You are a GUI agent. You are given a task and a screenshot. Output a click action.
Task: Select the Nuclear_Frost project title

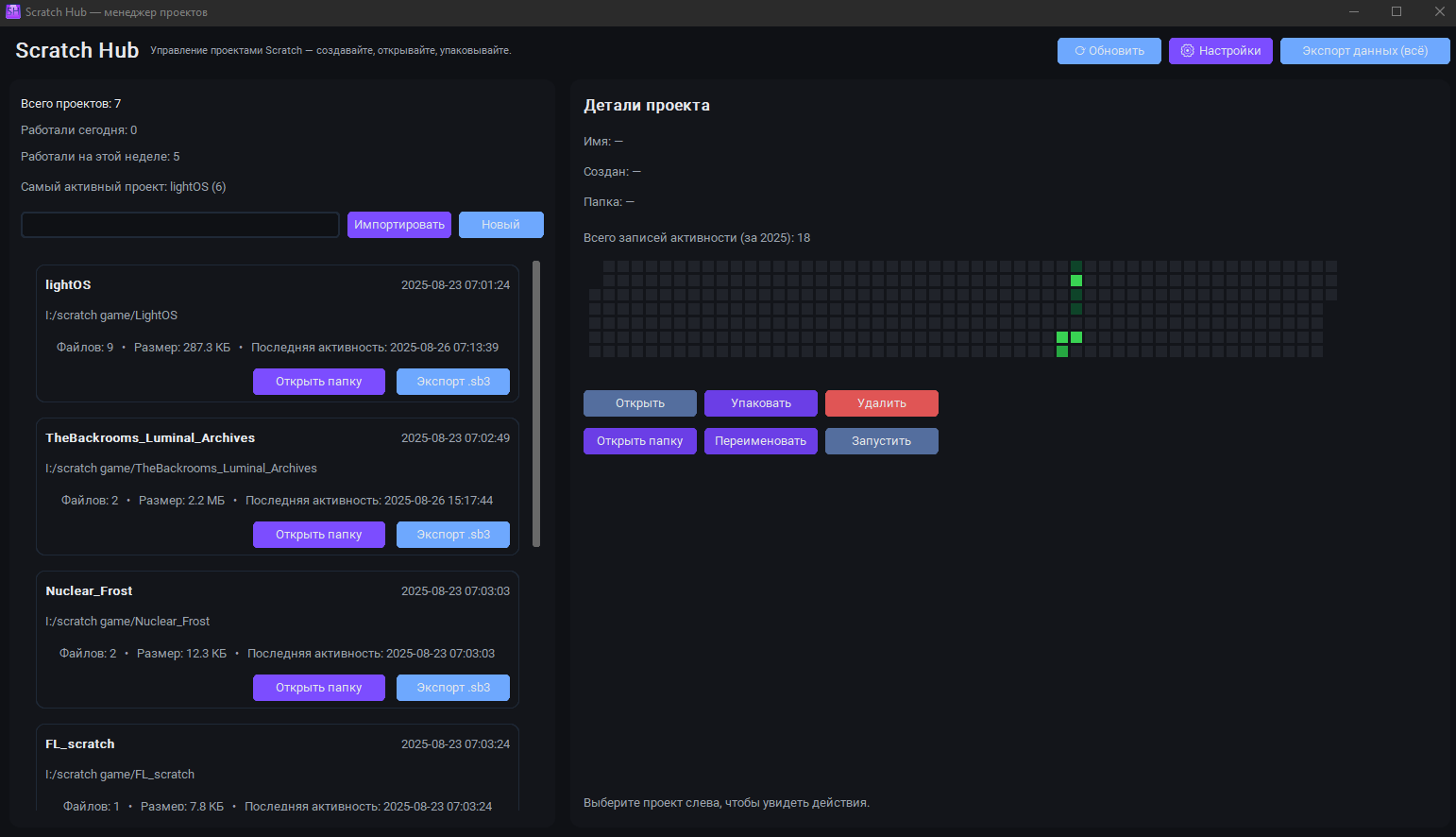click(x=89, y=591)
